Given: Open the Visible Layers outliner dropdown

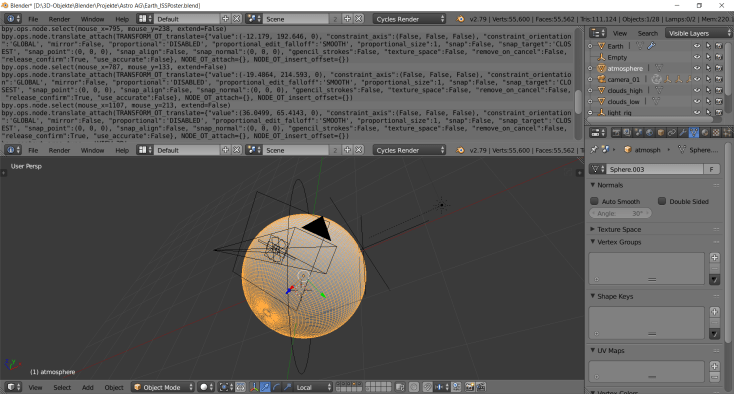Looking at the screenshot, I should point(698,33).
